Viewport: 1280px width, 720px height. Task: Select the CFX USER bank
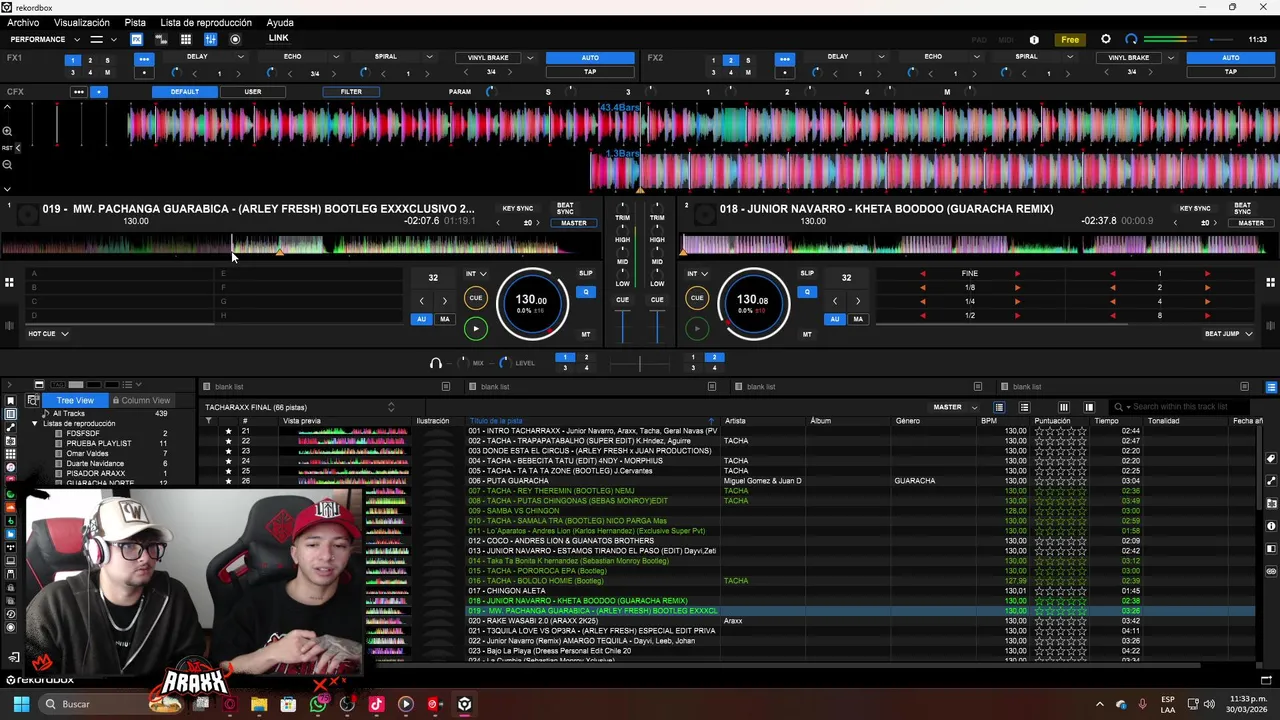(x=253, y=92)
